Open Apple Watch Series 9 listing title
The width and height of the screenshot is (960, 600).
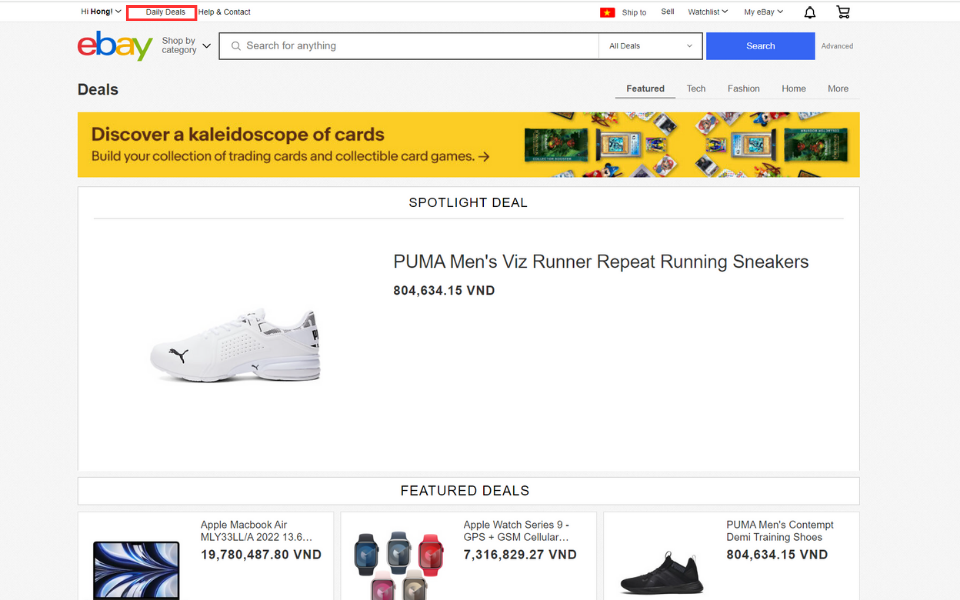[516, 531]
